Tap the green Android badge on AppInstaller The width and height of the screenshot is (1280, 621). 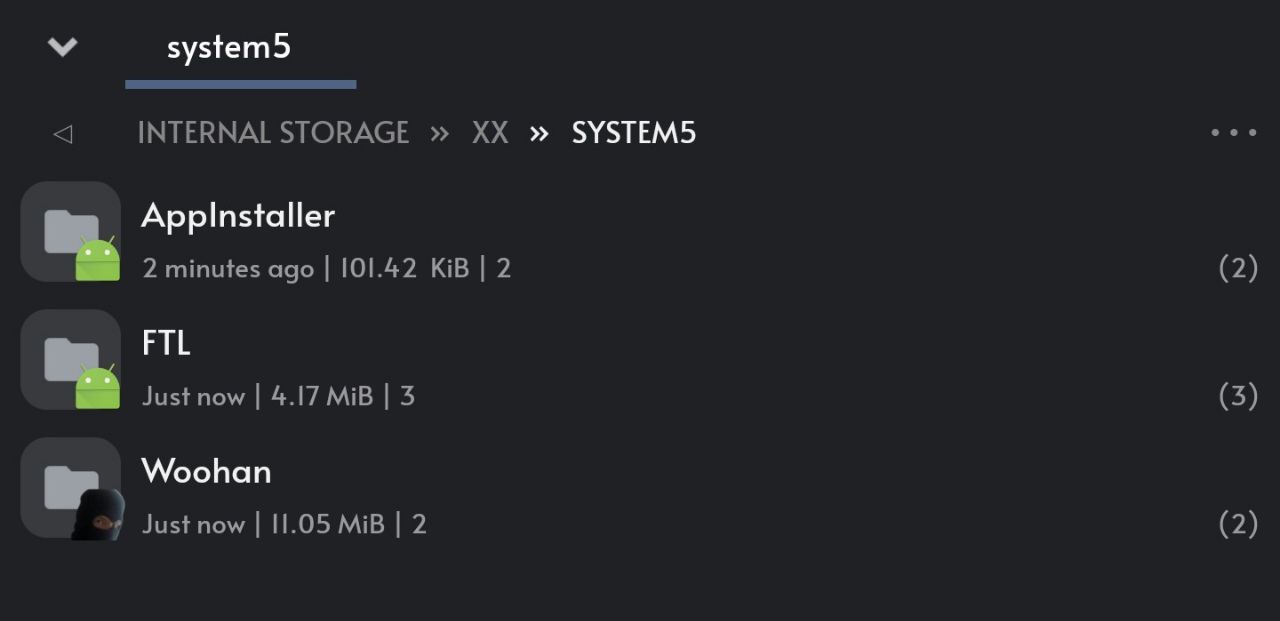click(98, 259)
